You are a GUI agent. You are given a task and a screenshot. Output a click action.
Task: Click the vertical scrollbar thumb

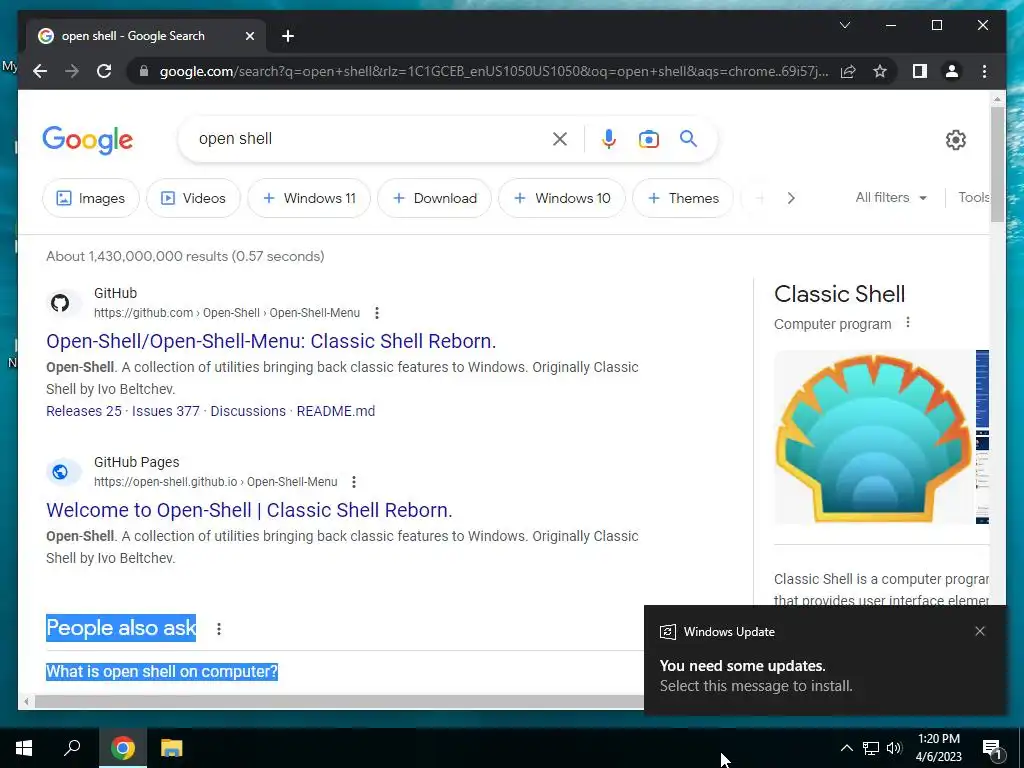(997, 164)
